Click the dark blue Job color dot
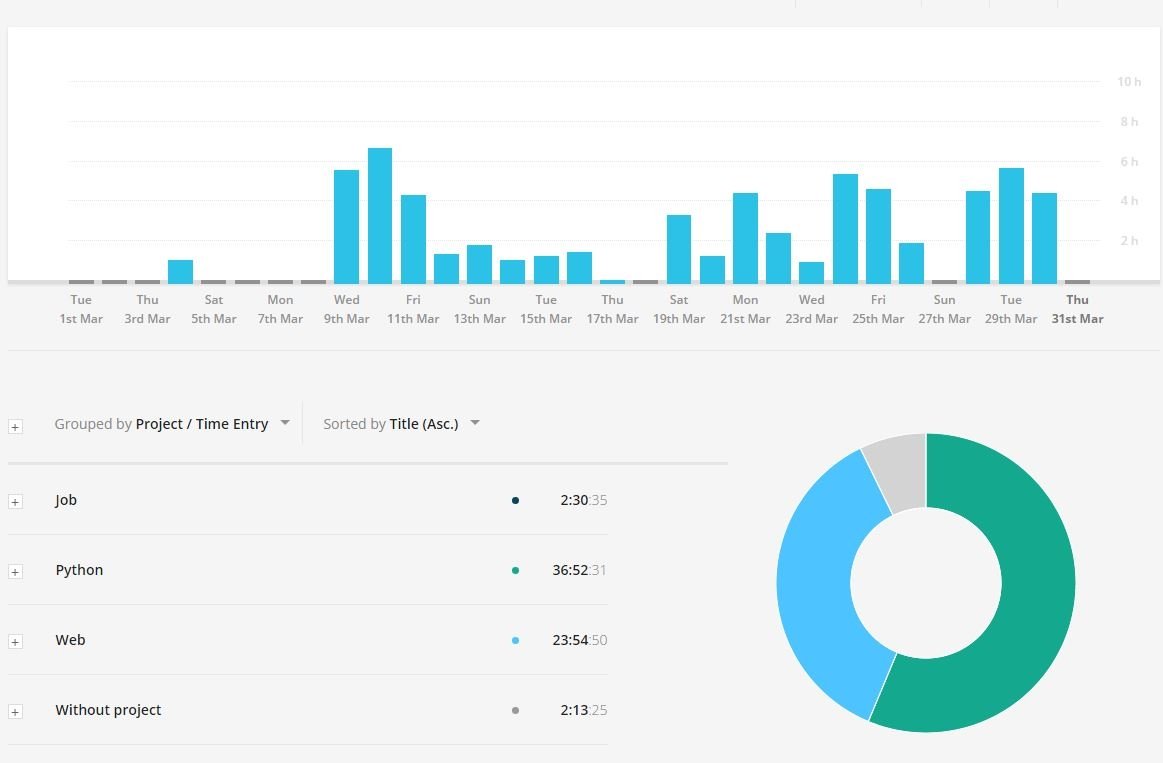 pyautogui.click(x=515, y=500)
